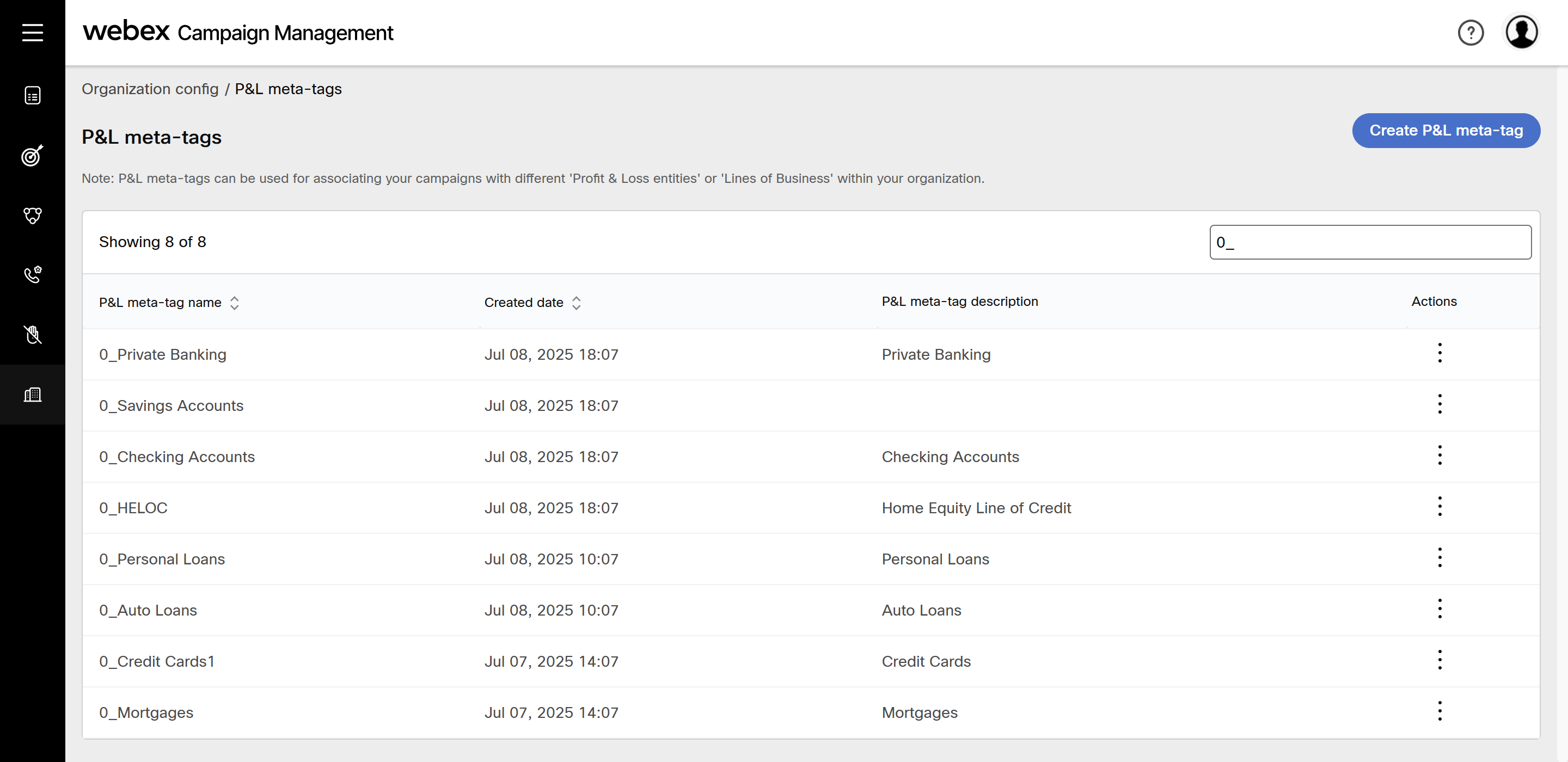Open actions menu for 0_Savings Accounts

[1440, 404]
